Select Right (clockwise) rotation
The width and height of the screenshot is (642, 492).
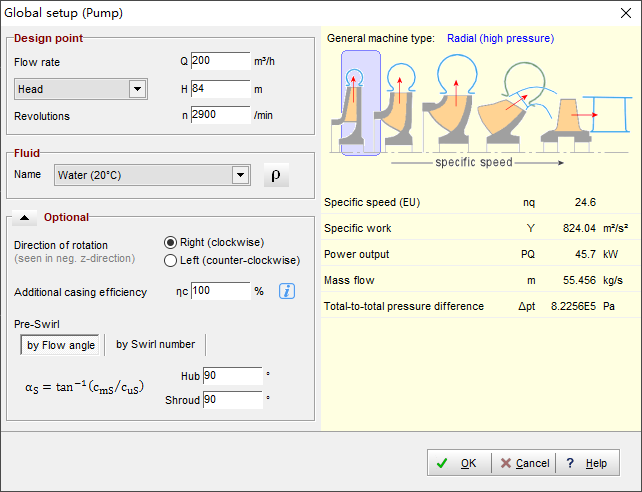click(214, 242)
